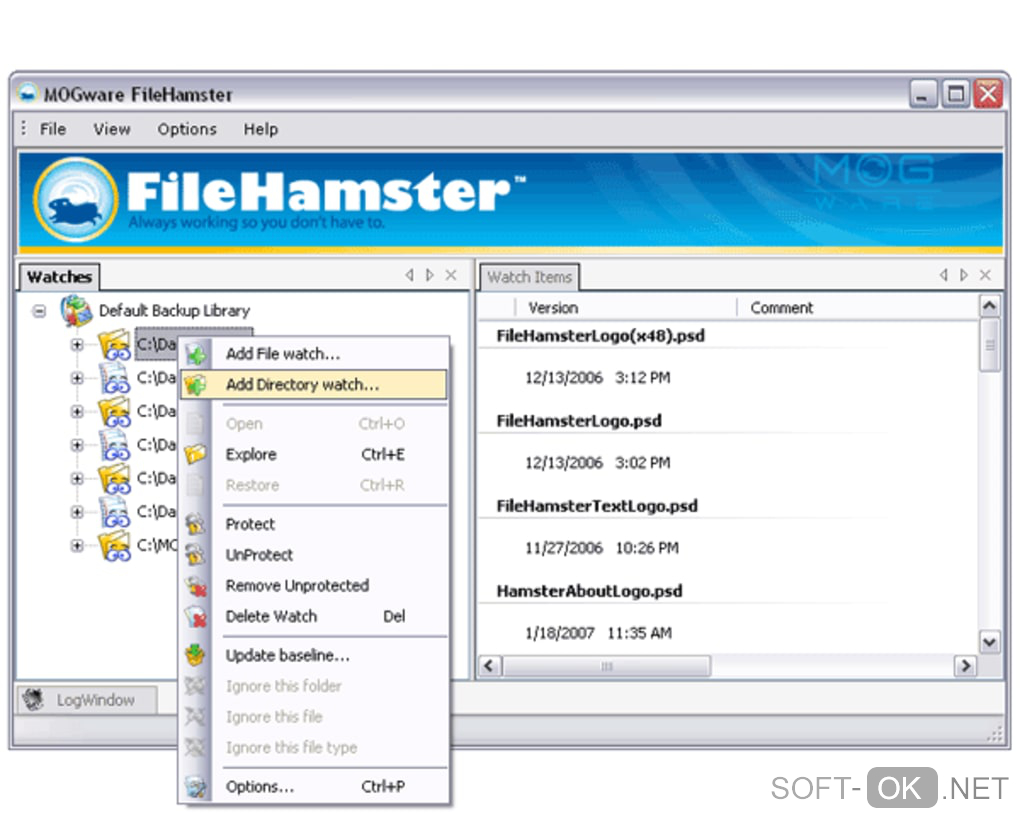Select version 12/13/2006 3:02 PM

pyautogui.click(x=597, y=462)
